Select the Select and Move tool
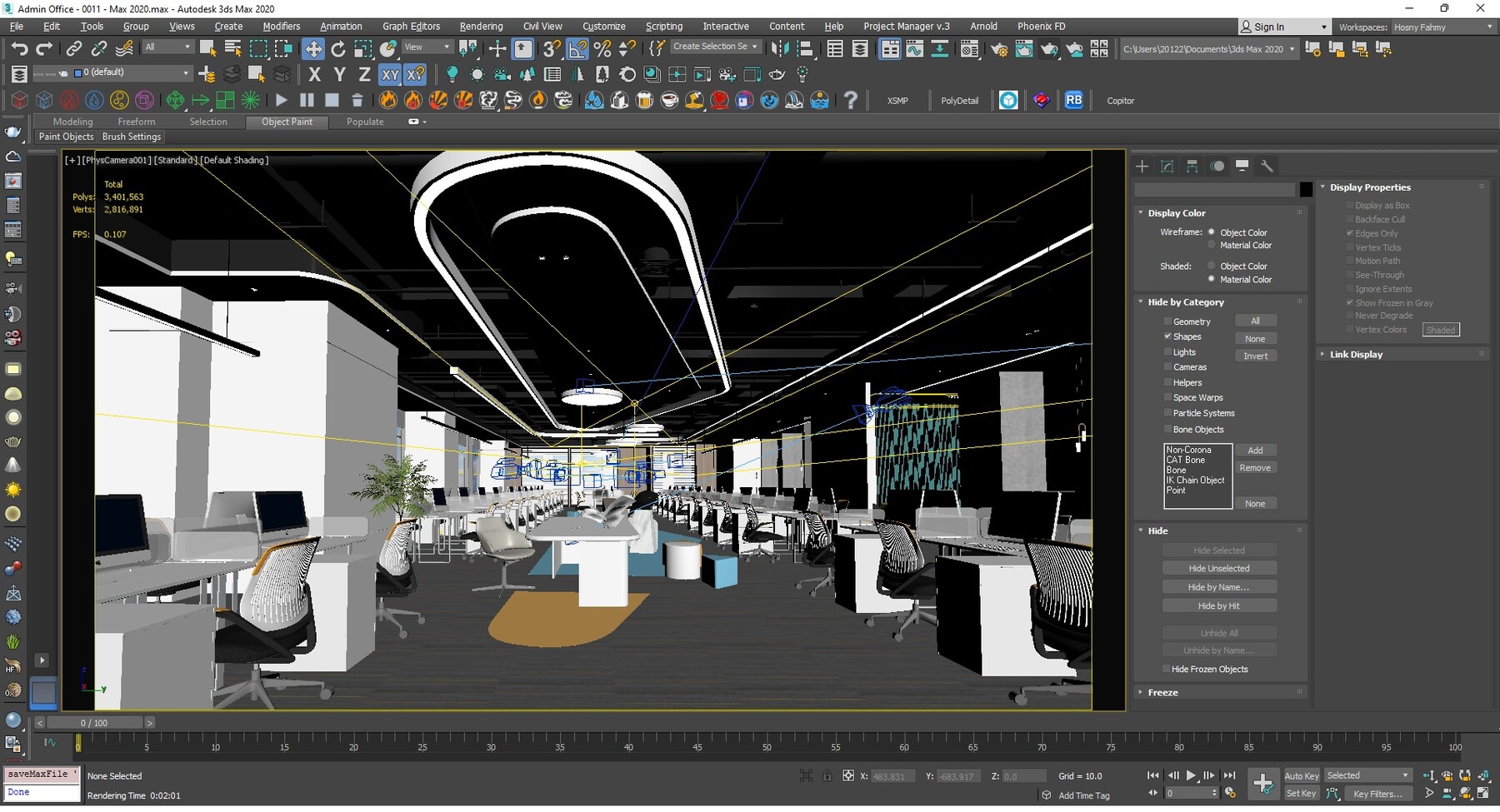The image size is (1500, 812). tap(313, 47)
